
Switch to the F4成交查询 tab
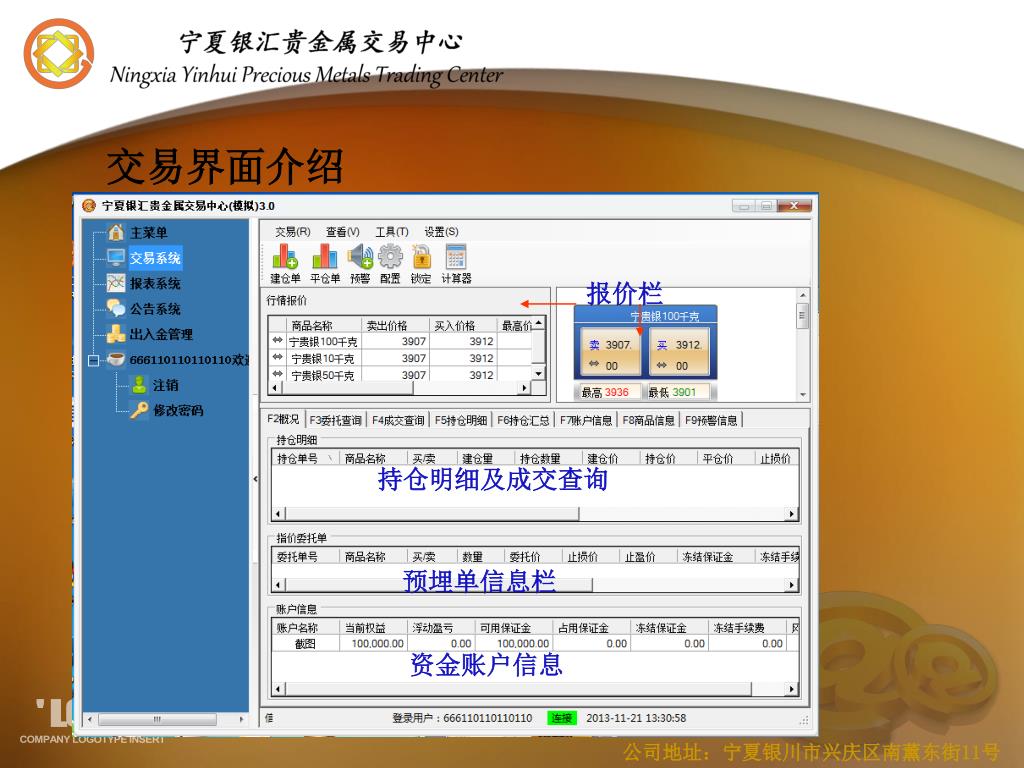398,421
